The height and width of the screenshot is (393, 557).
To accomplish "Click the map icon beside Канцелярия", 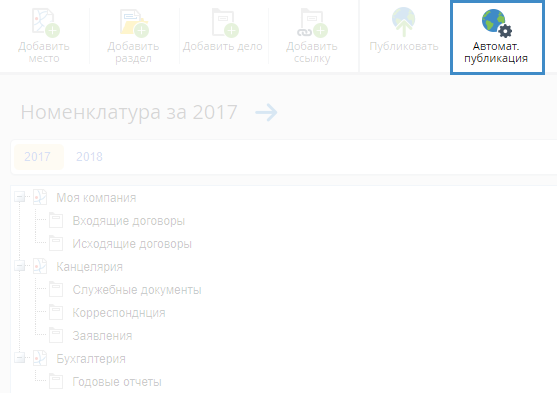I will [40, 267].
